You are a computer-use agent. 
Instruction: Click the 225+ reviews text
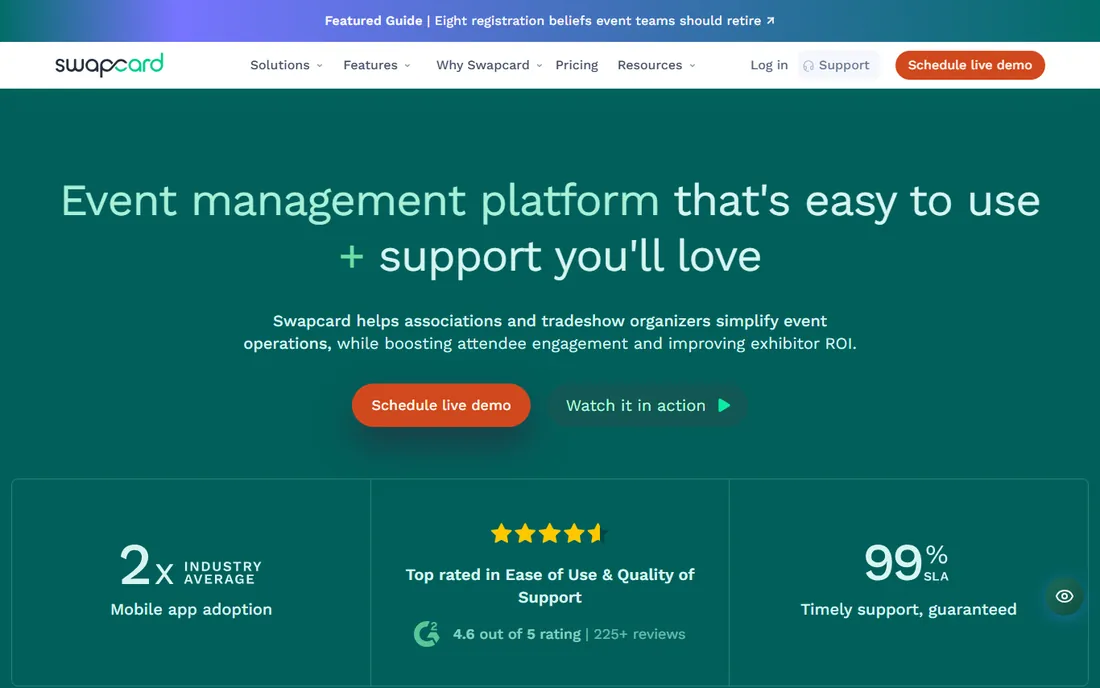click(639, 634)
